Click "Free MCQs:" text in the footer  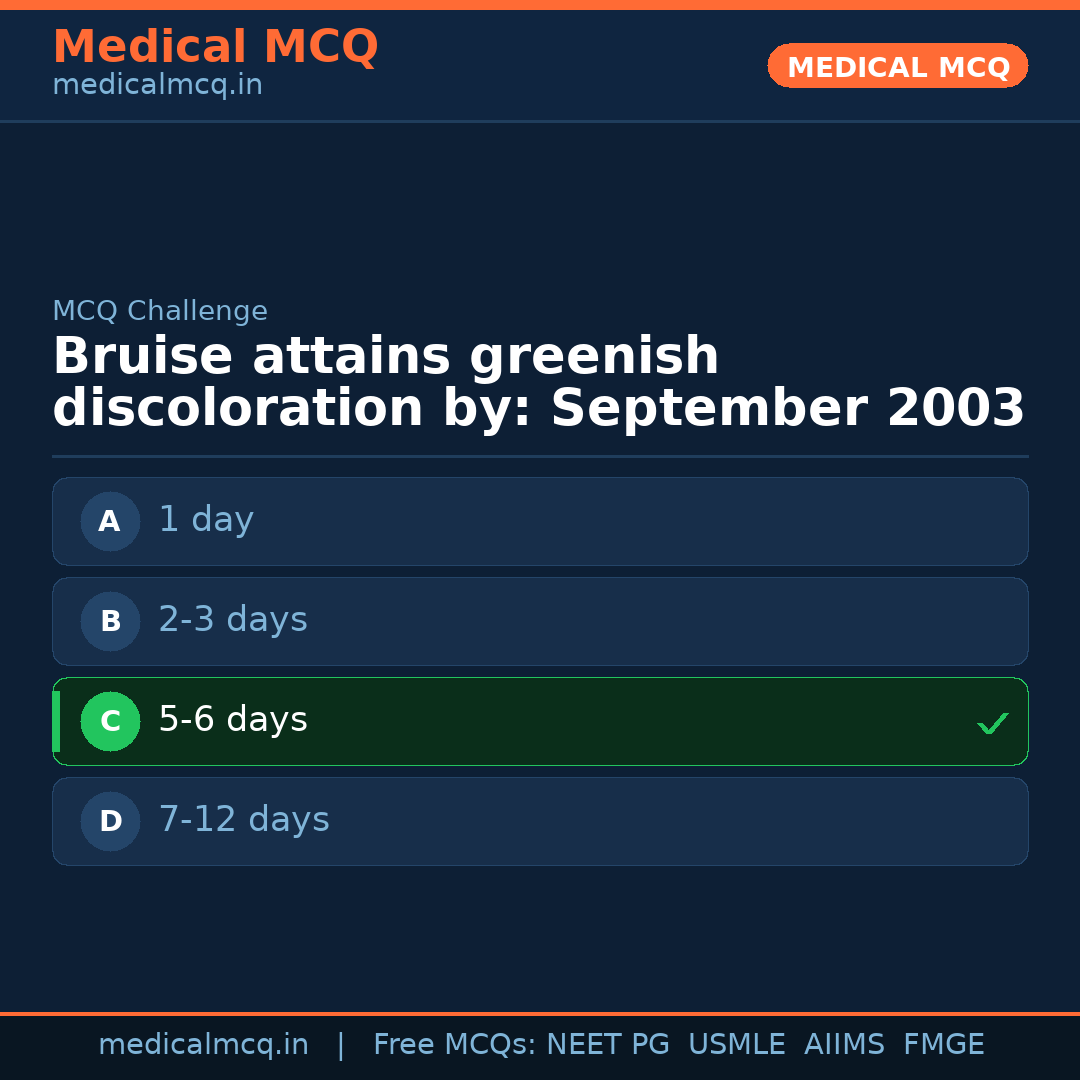click(x=454, y=1045)
